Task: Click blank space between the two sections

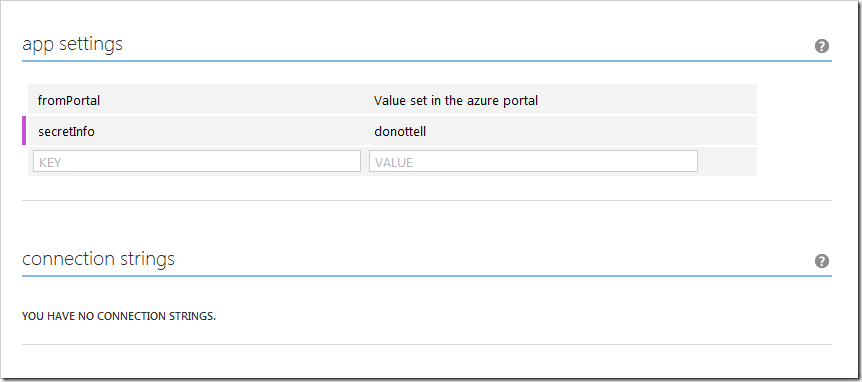Action: (427, 224)
